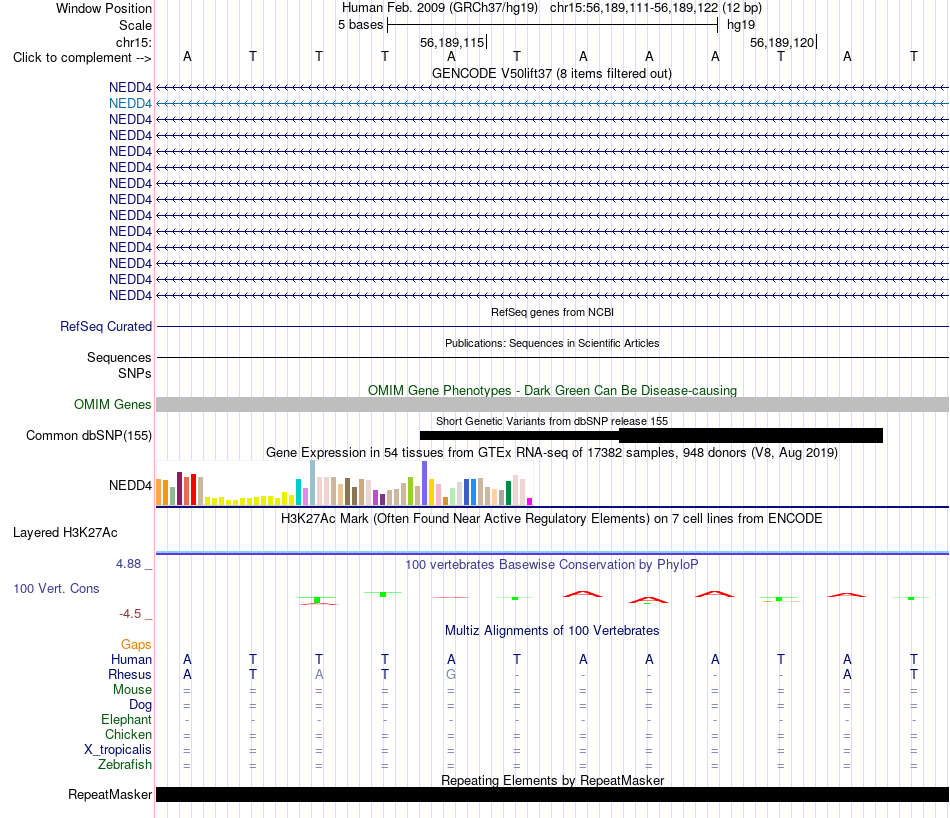Select the 56,189,115 position marker
Viewport: 950px width, 818px height.
[x=453, y=42]
